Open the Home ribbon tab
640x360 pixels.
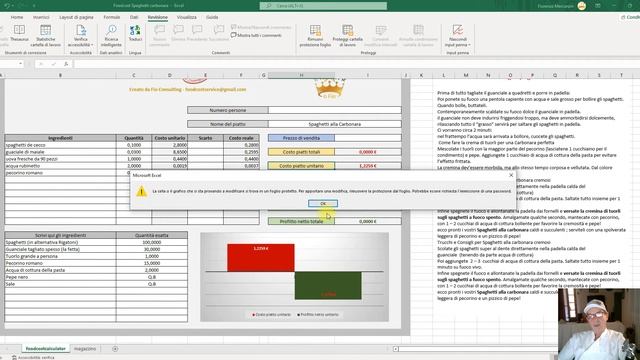17,17
